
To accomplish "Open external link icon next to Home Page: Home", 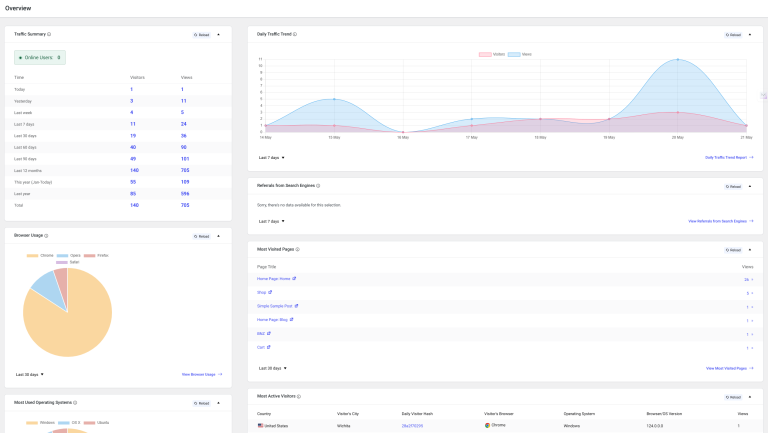I will point(294,279).
